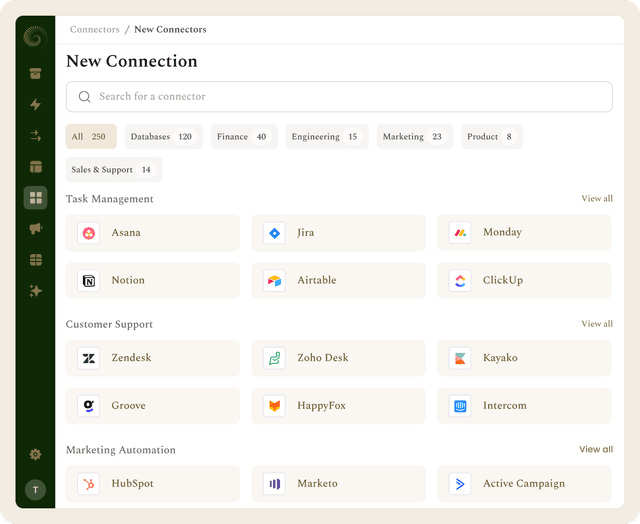Click New Connectors breadcrumb
640x524 pixels.
[x=170, y=29]
